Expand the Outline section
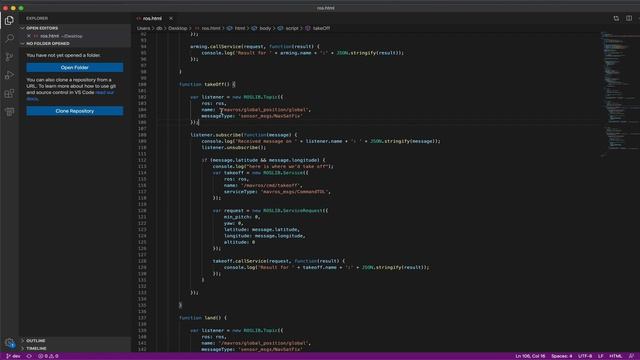The image size is (640, 360). tap(36, 341)
